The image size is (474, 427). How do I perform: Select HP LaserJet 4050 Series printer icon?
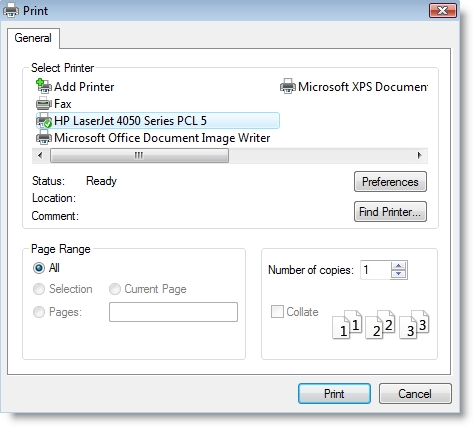(x=44, y=121)
